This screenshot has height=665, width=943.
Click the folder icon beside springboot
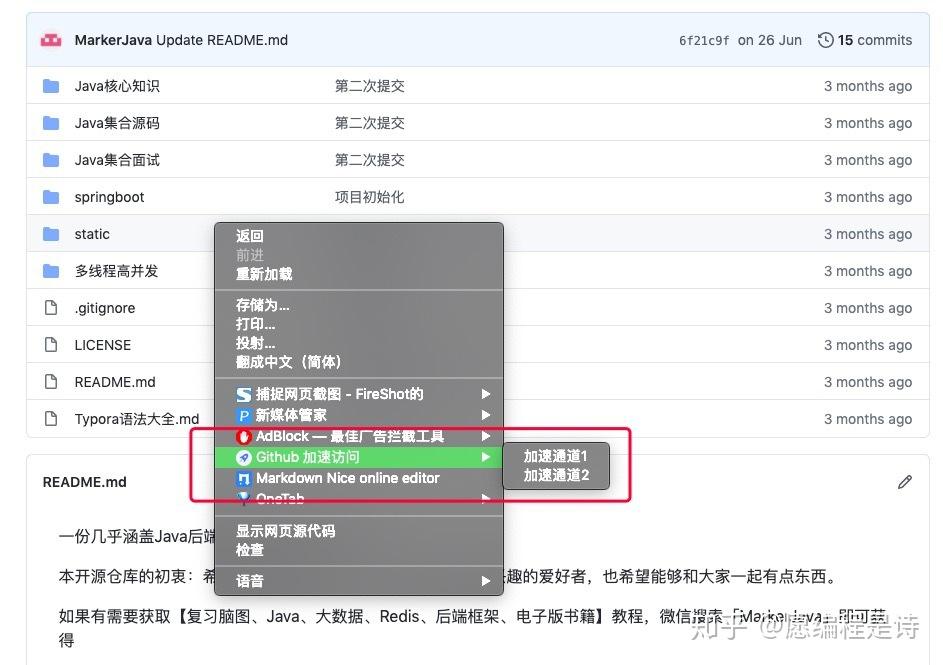tap(51, 197)
